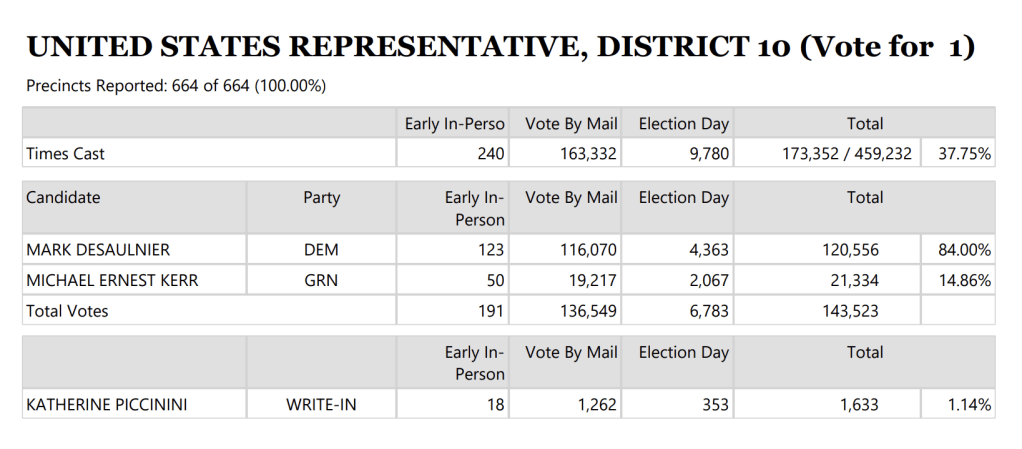Screen dimensions: 1022x449
Task: Click the DEM party cell
Action: [x=321, y=250]
